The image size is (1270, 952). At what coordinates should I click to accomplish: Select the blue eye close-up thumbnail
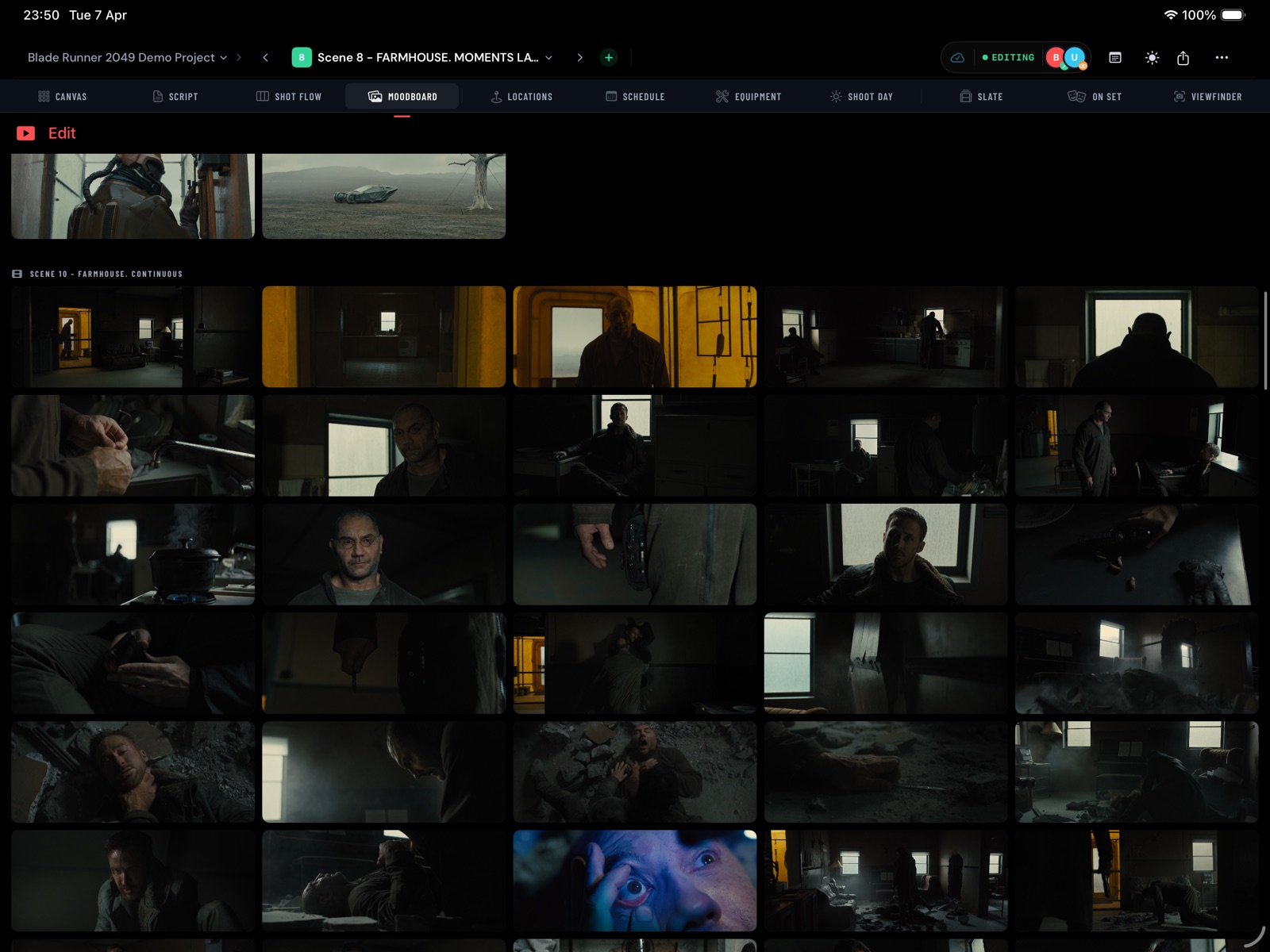(x=634, y=881)
